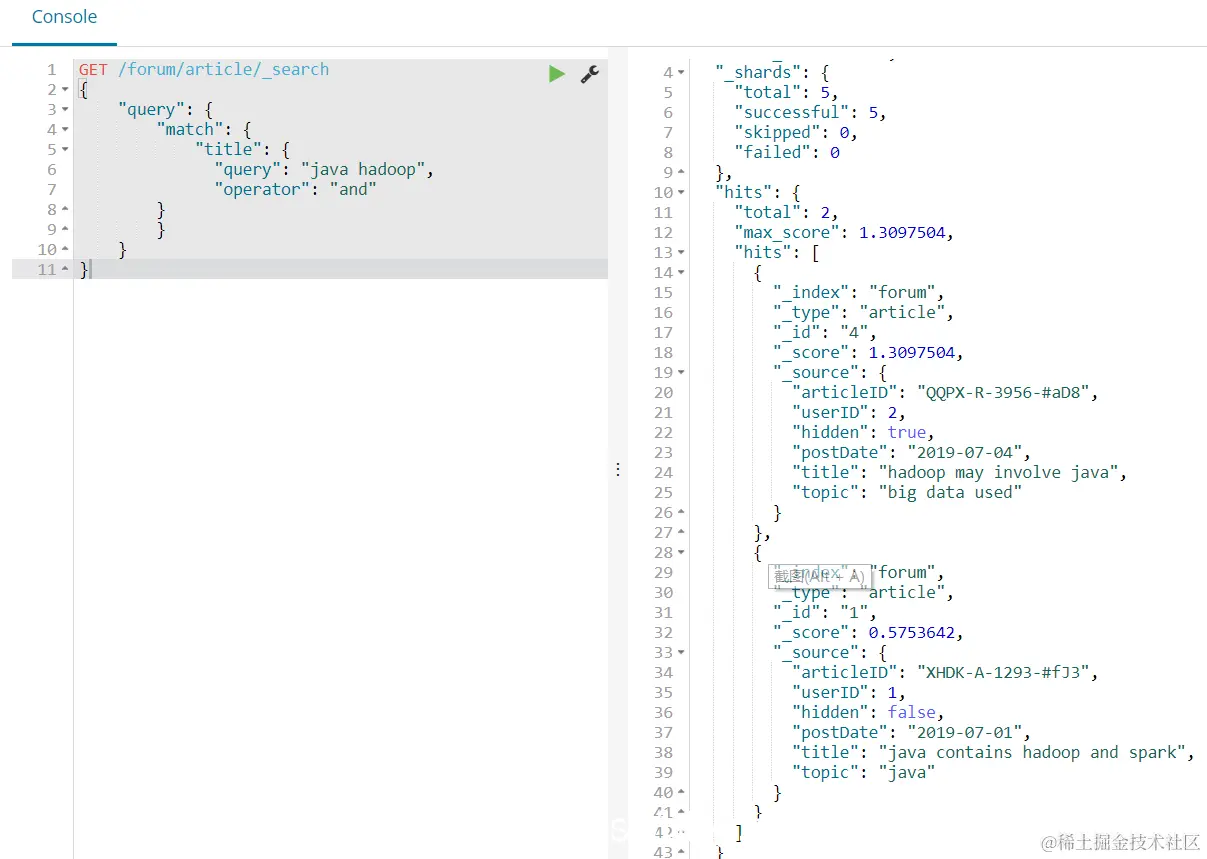
Task: Click postDate "2019-07-01"
Action: pyautogui.click(x=964, y=733)
